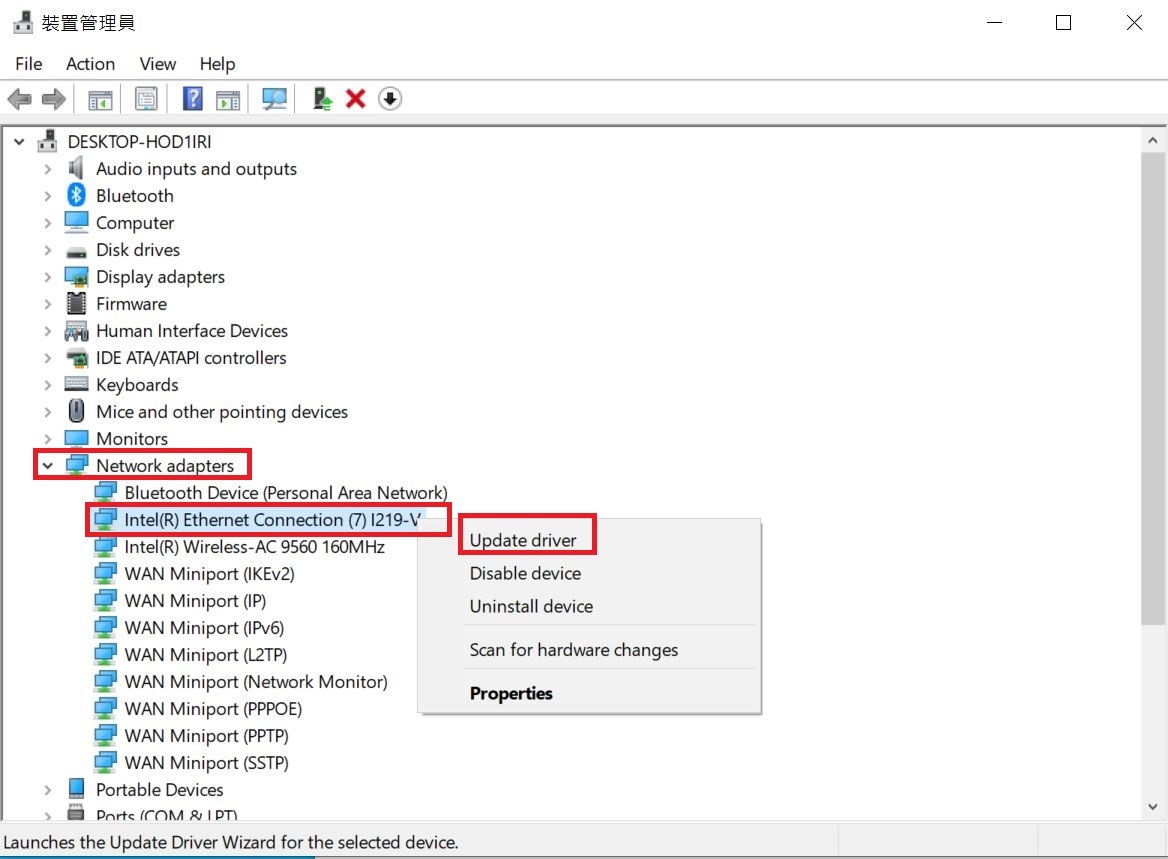Expand the Bluetooth category

click(47, 196)
